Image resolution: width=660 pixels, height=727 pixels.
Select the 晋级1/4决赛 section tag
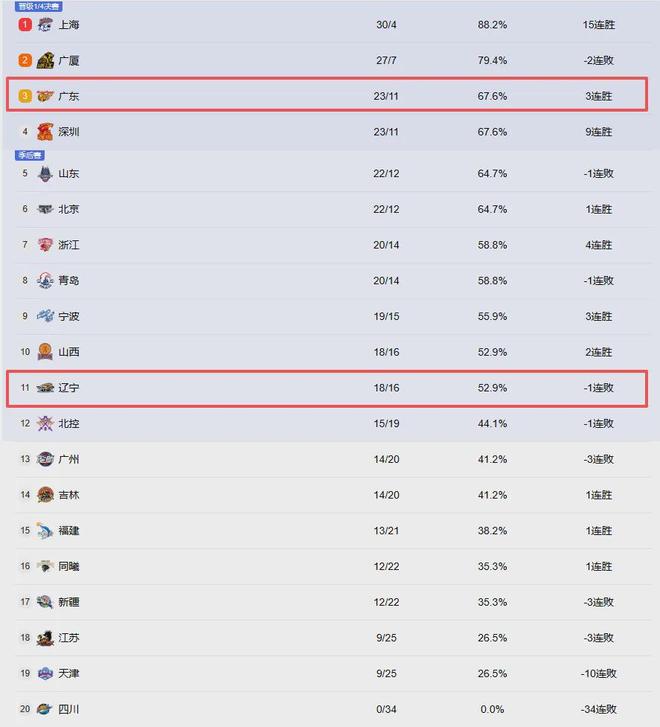pos(40,6)
